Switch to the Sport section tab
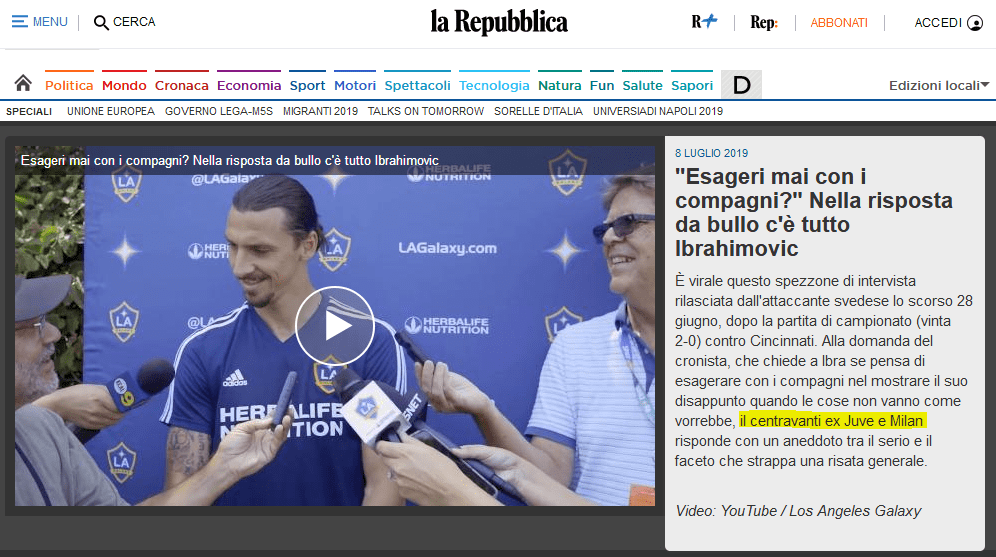Viewport: 996px width, 557px height. point(307,86)
